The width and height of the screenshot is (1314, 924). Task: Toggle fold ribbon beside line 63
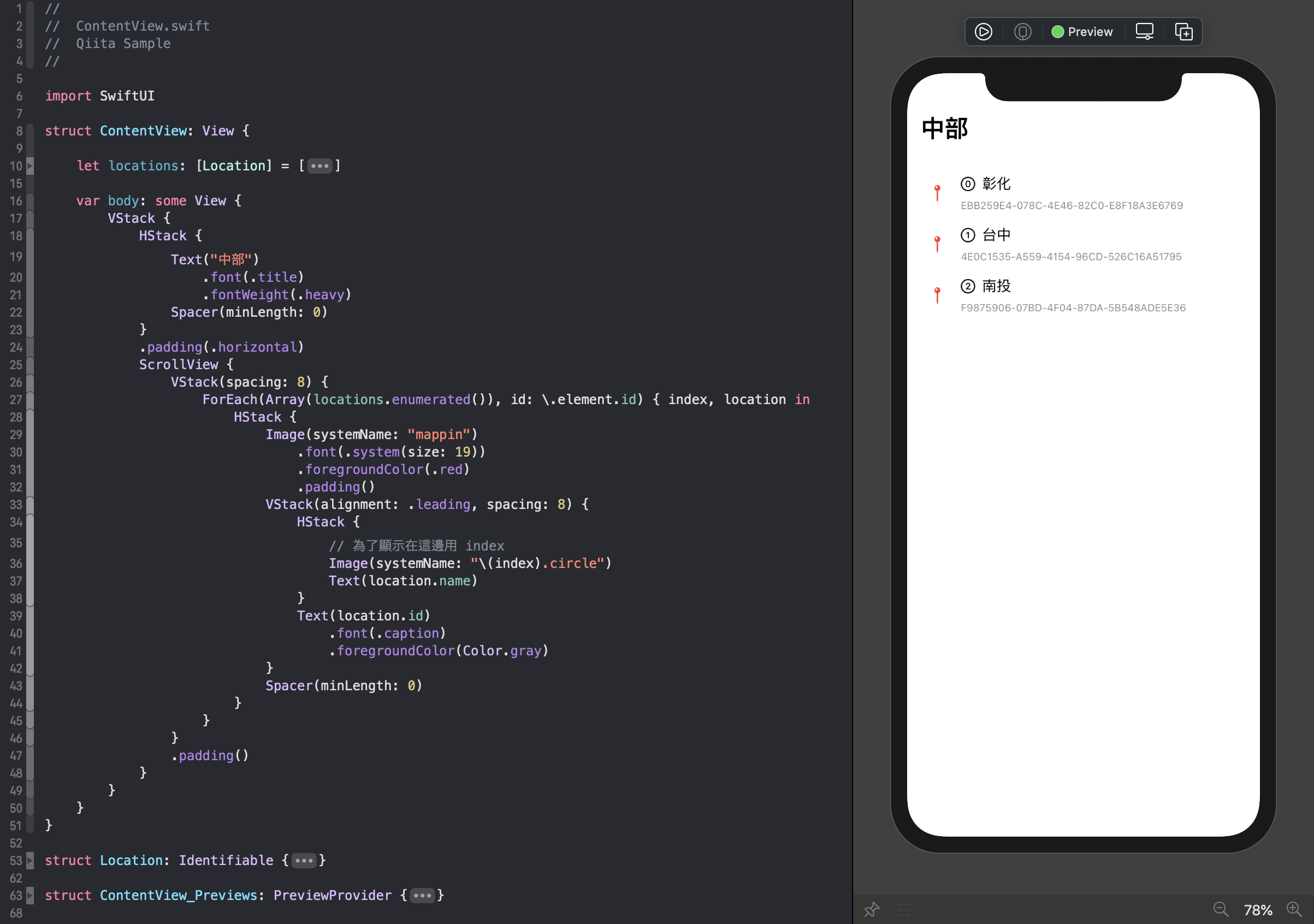click(x=29, y=895)
